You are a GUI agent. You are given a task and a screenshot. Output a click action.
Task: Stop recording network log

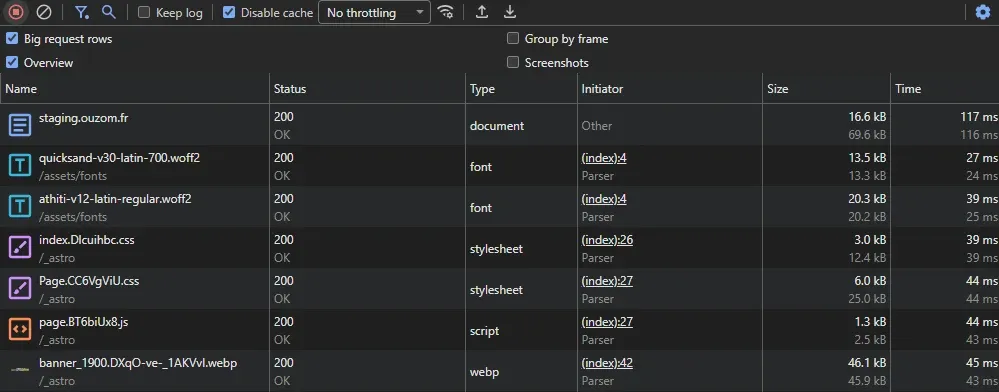16,11
